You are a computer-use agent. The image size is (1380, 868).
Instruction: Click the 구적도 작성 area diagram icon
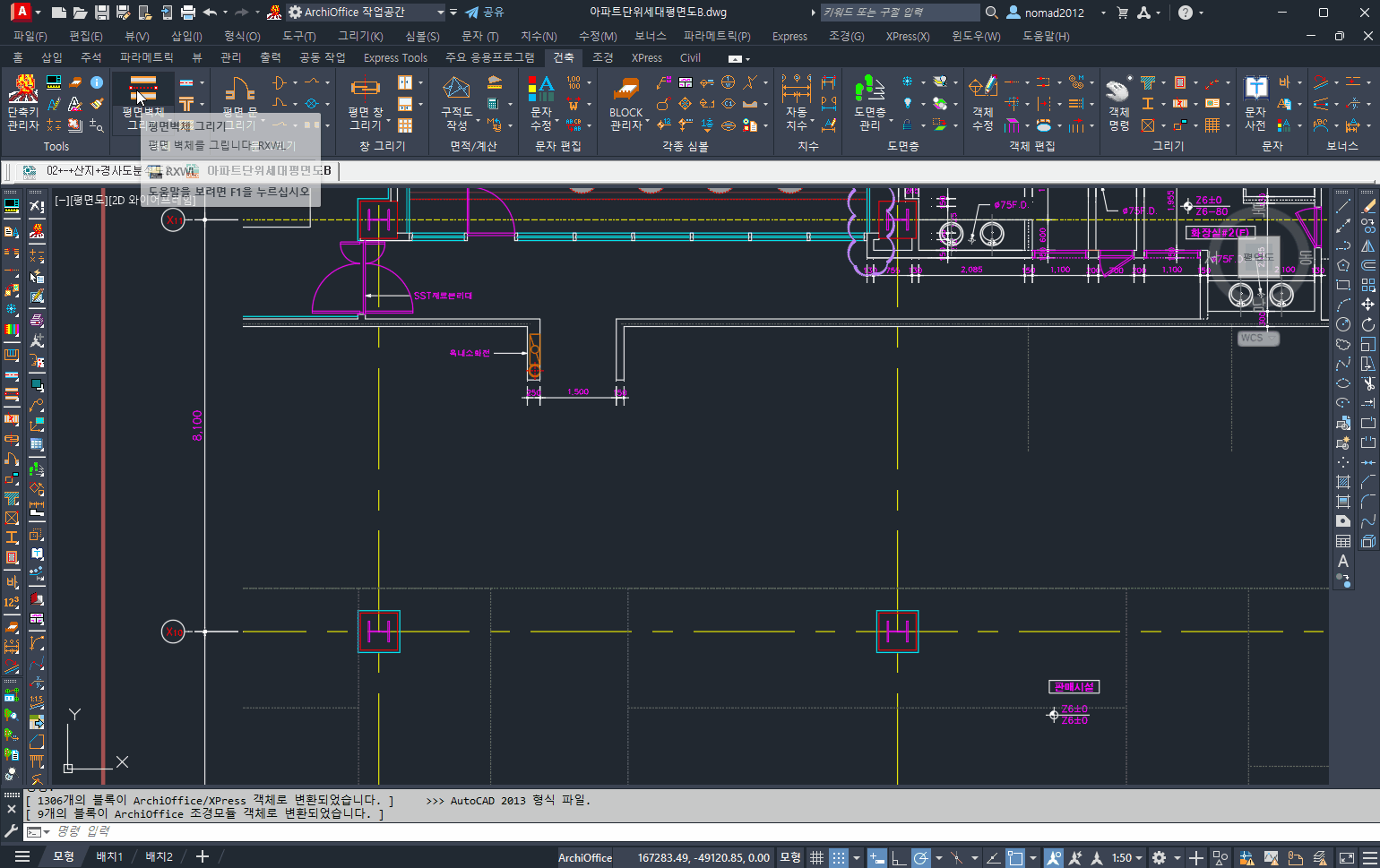pos(456,90)
